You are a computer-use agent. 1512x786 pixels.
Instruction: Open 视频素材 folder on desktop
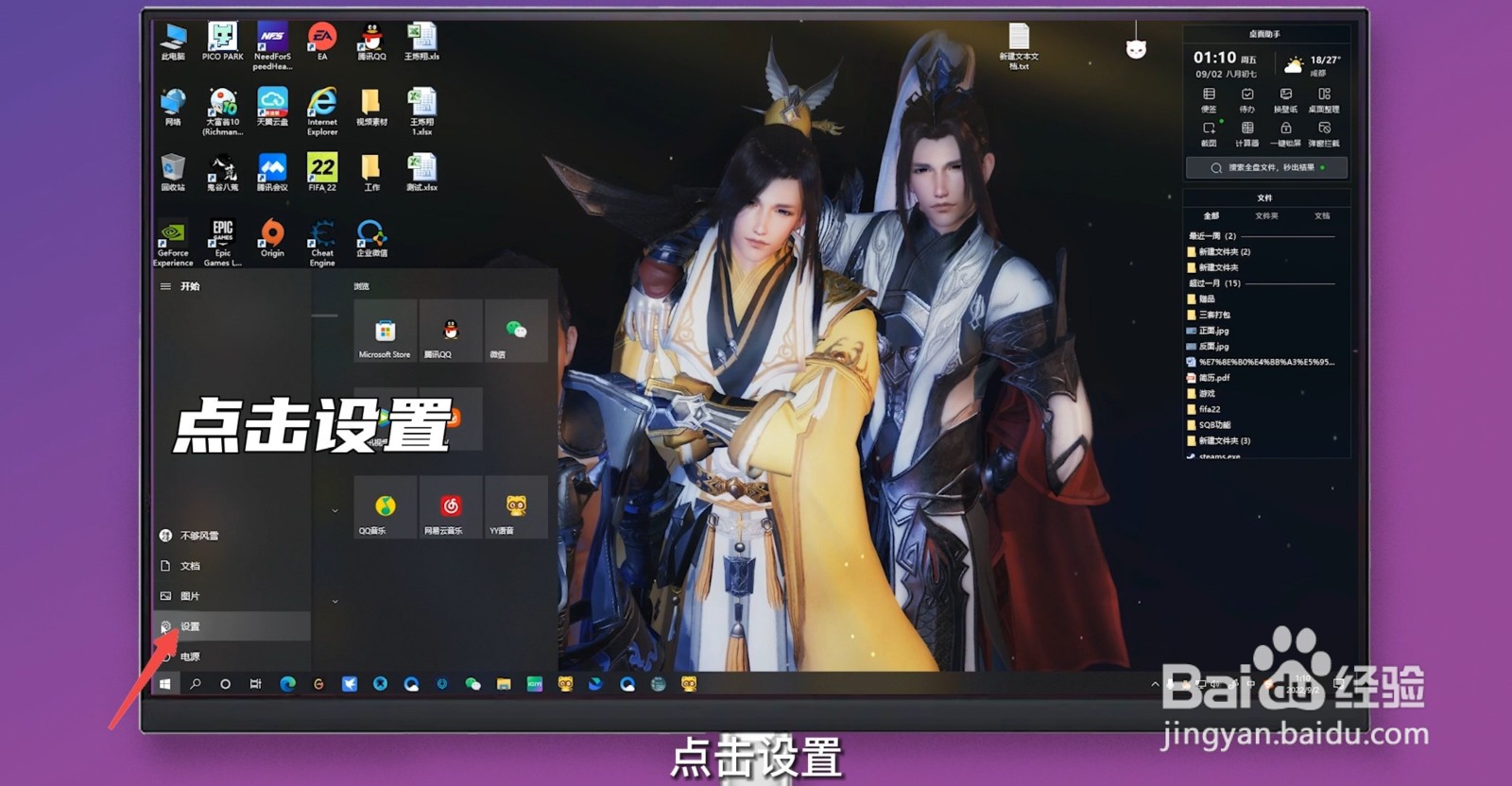coord(371,108)
